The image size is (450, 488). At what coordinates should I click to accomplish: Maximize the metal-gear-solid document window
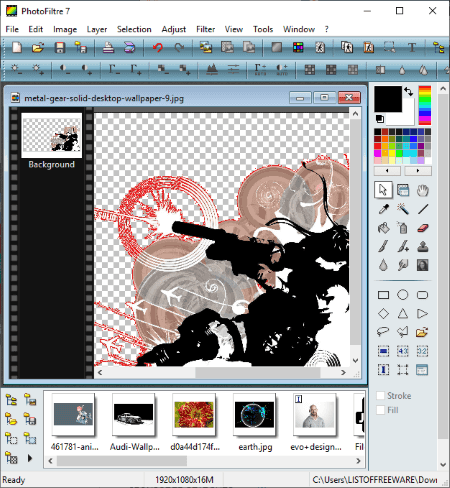click(x=324, y=98)
